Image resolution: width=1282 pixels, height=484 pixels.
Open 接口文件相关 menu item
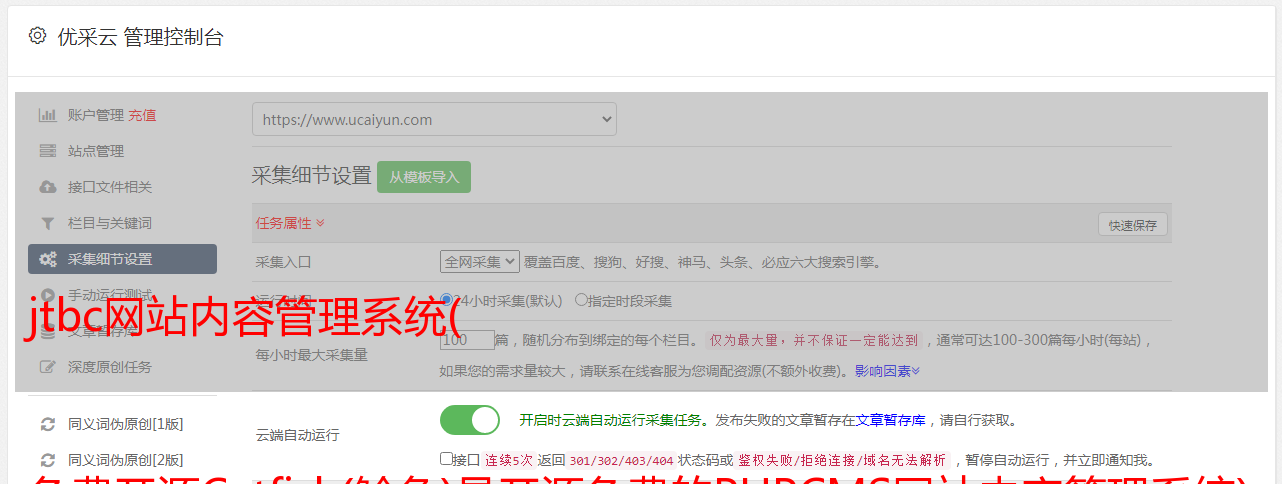(x=110, y=187)
